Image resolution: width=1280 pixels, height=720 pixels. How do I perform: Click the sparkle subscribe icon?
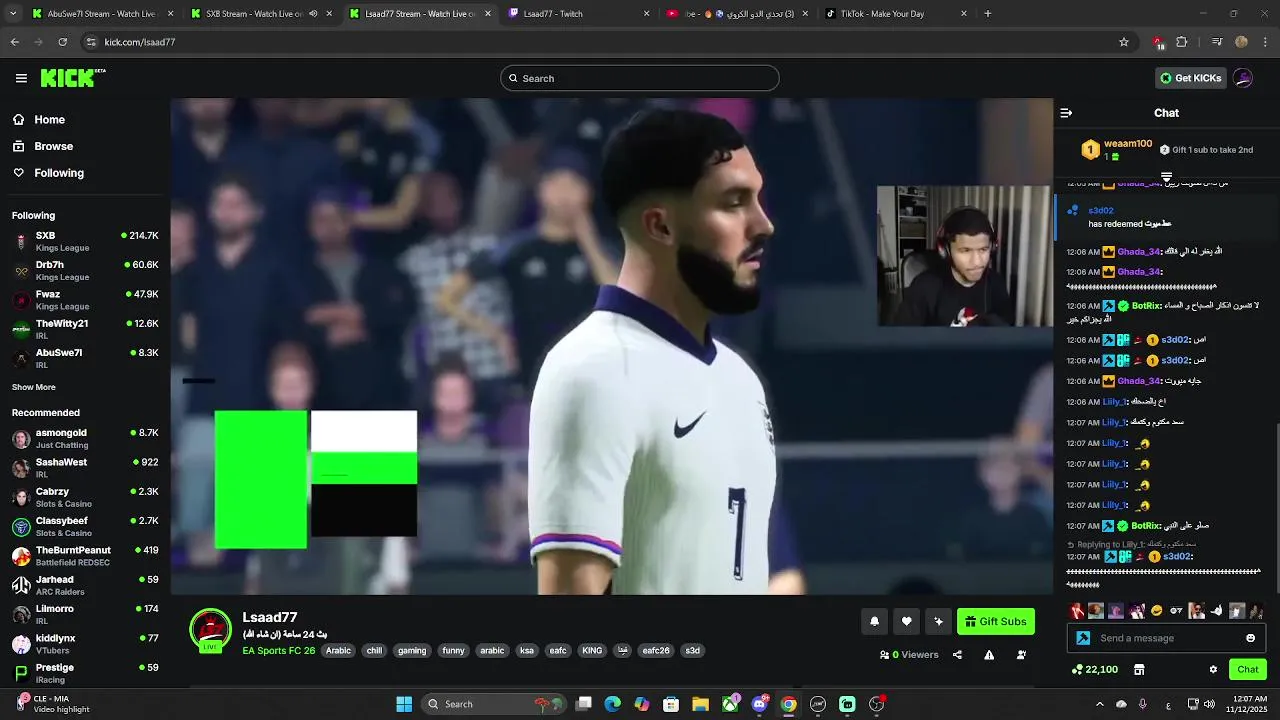tap(938, 622)
